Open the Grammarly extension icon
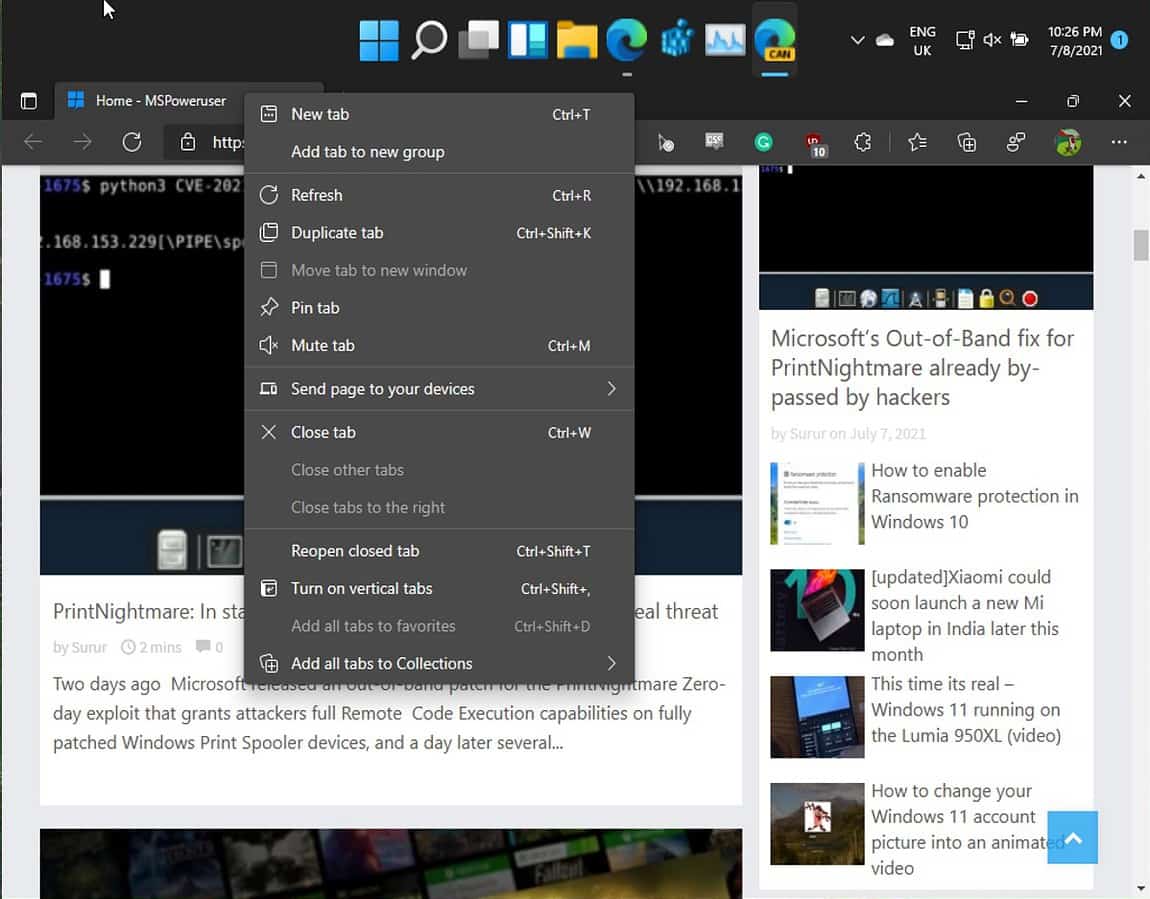1150x899 pixels. 763,142
